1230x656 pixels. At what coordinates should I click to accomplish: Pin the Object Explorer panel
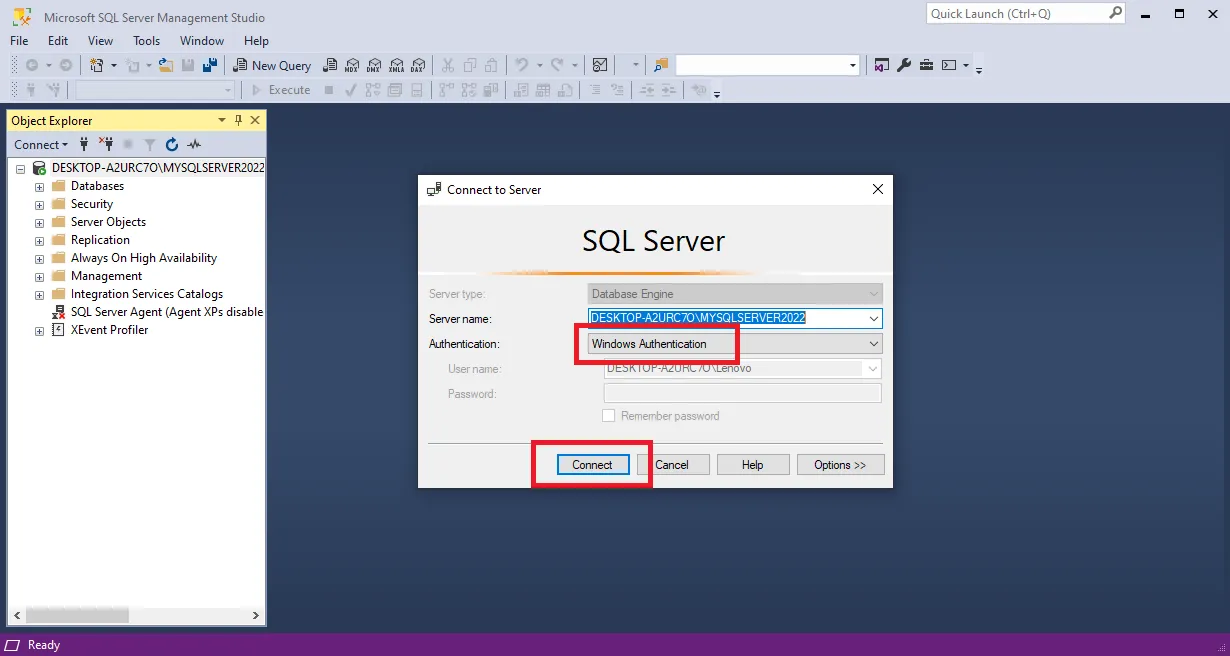[x=238, y=120]
